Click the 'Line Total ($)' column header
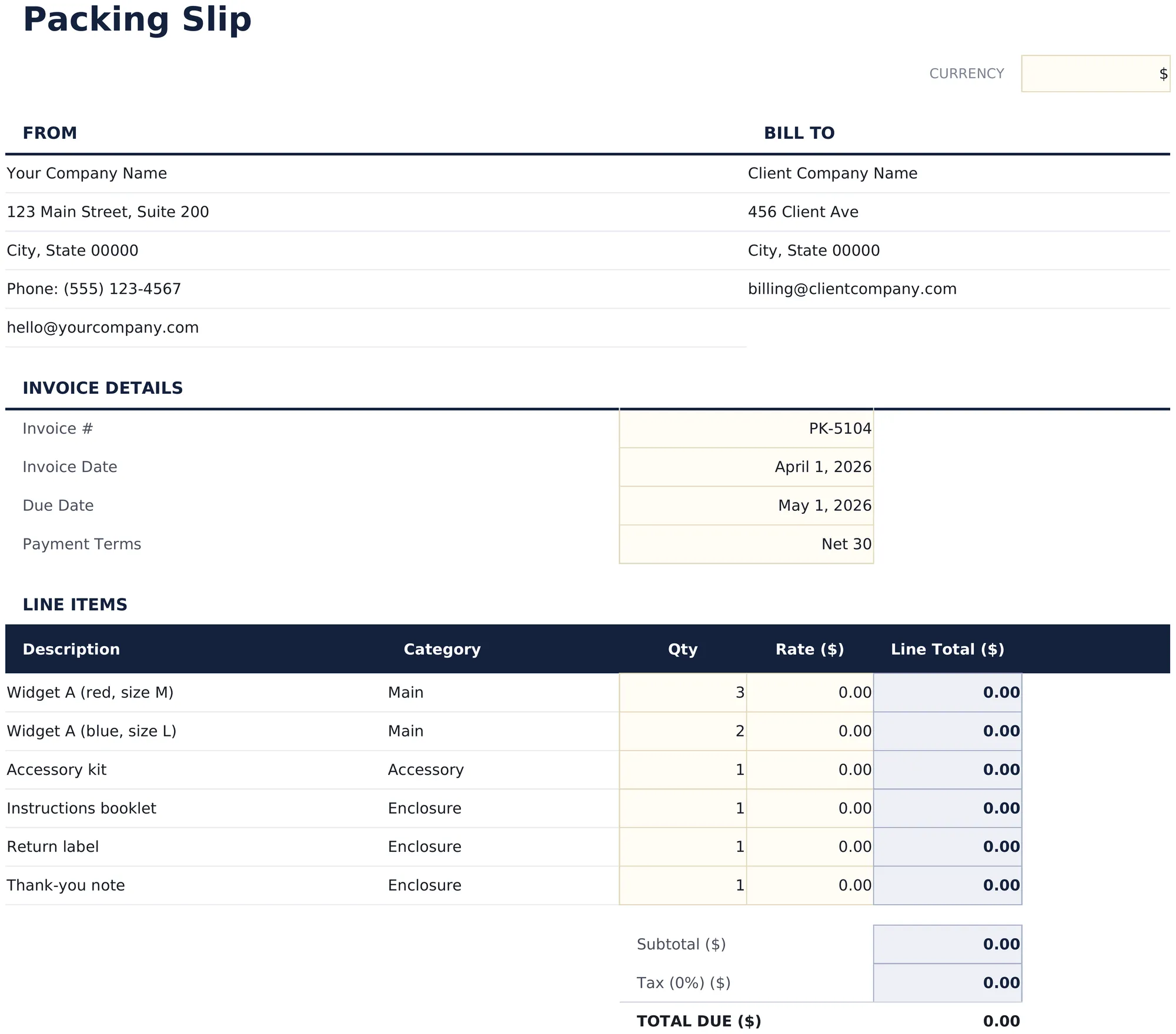Image resolution: width=1176 pixels, height=1034 pixels. (x=947, y=649)
